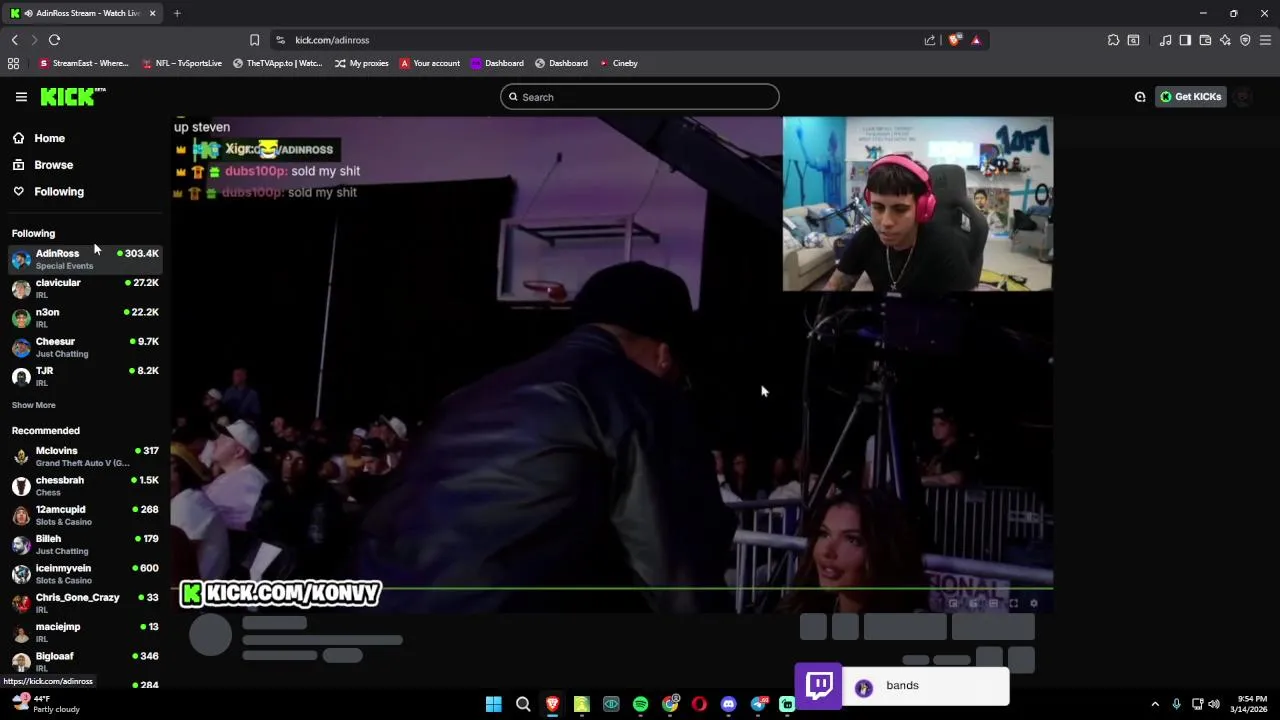The image size is (1280, 720).
Task: Open Billeh recommended channel
Action: (x=85, y=544)
